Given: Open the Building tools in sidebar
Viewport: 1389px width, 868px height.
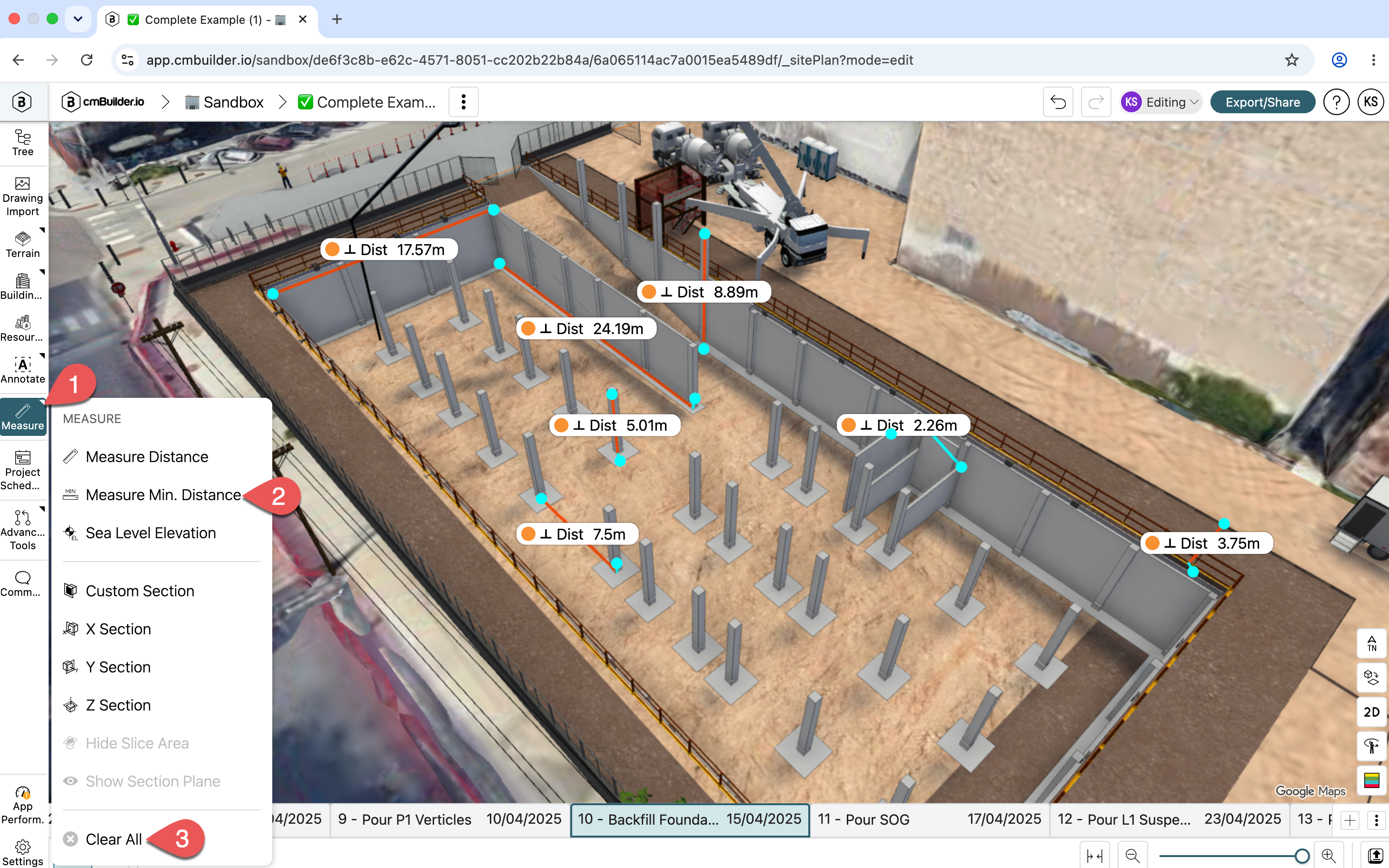Looking at the screenshot, I should point(23,286).
